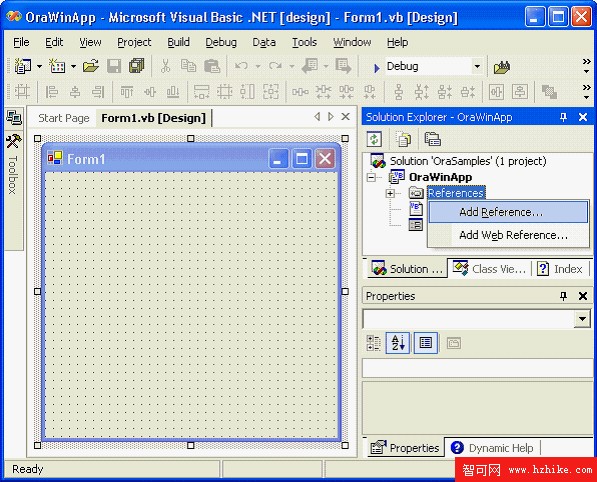Image resolution: width=597 pixels, height=482 pixels.
Task: Open the Dynamic Help tab
Action: [492, 448]
